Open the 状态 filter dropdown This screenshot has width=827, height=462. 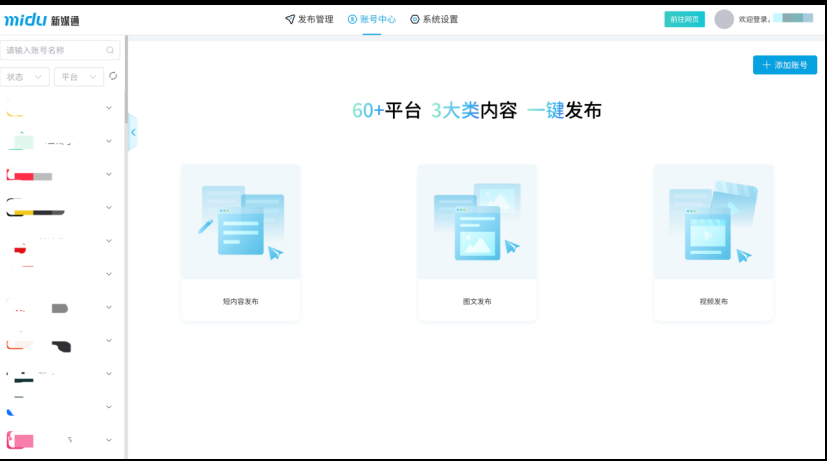coord(26,77)
